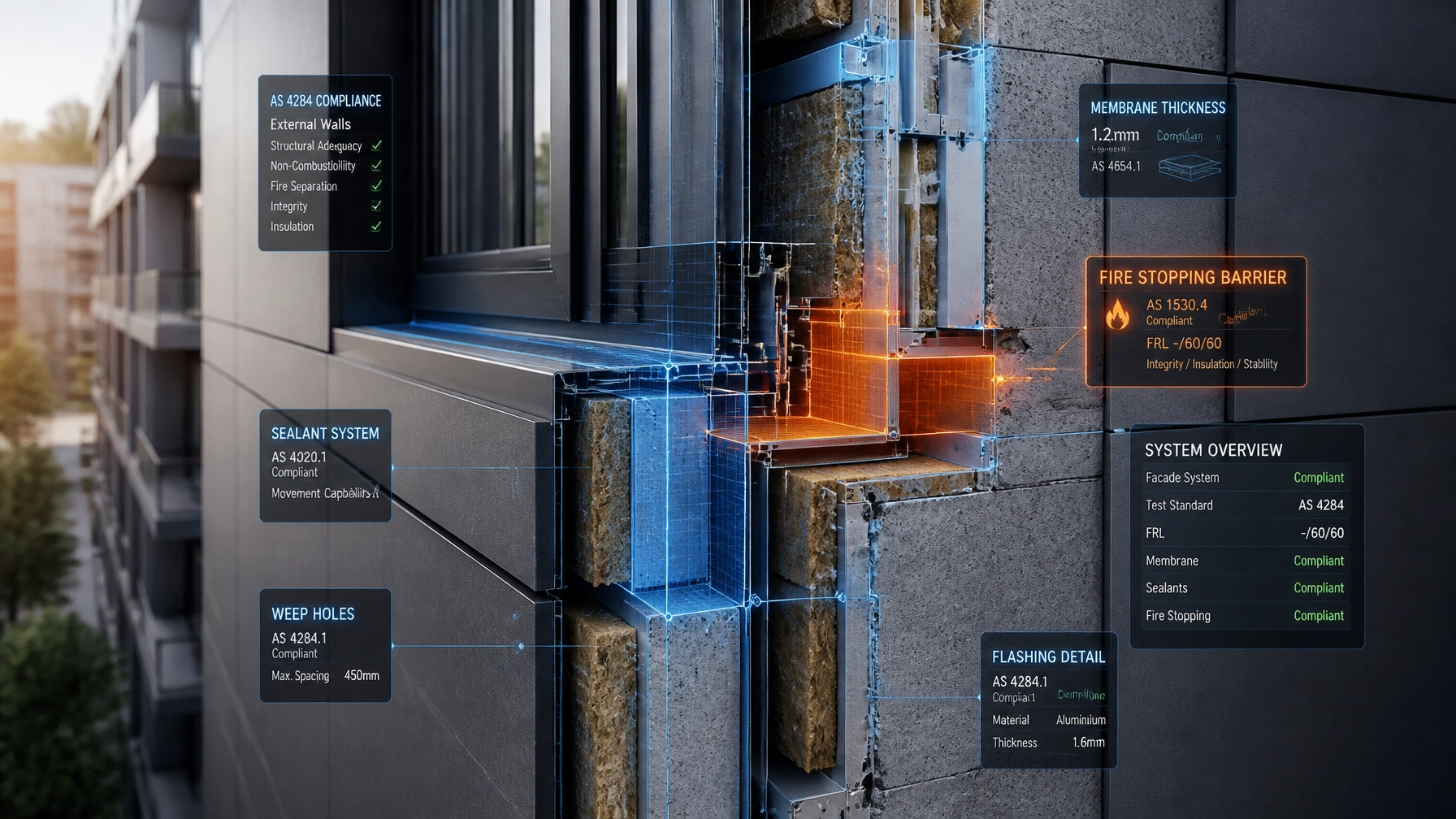
Task: Toggle the Fire Separation checkmark
Action: tap(376, 186)
